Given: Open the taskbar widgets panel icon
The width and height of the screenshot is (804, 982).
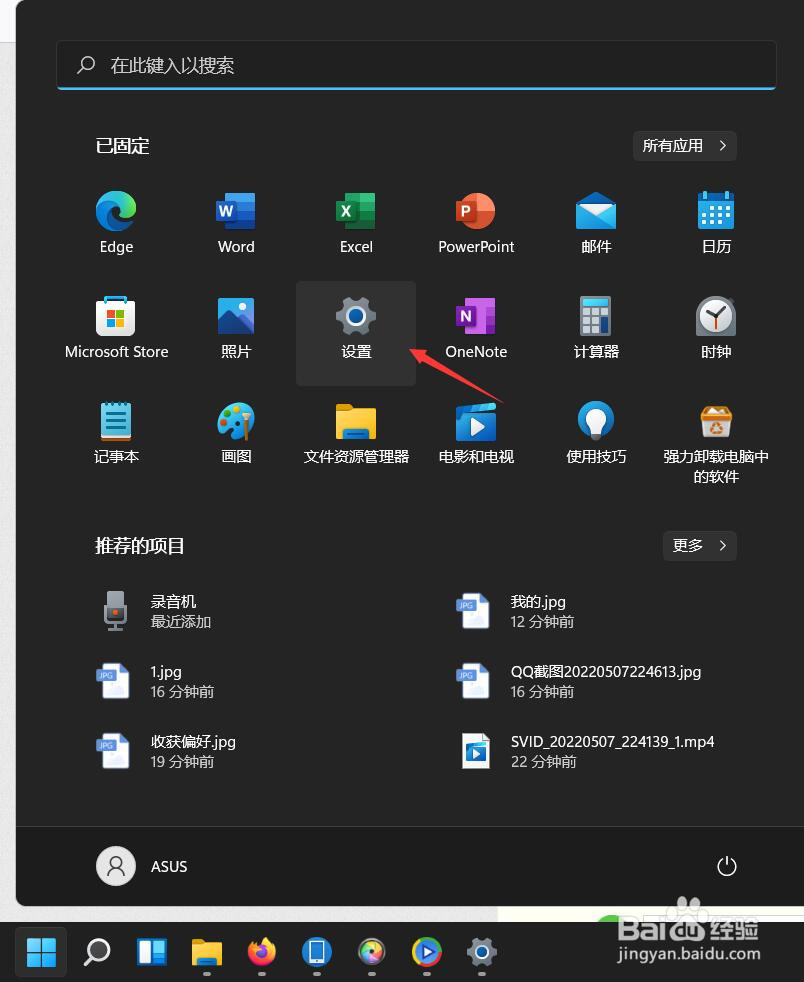Looking at the screenshot, I should pos(152,952).
